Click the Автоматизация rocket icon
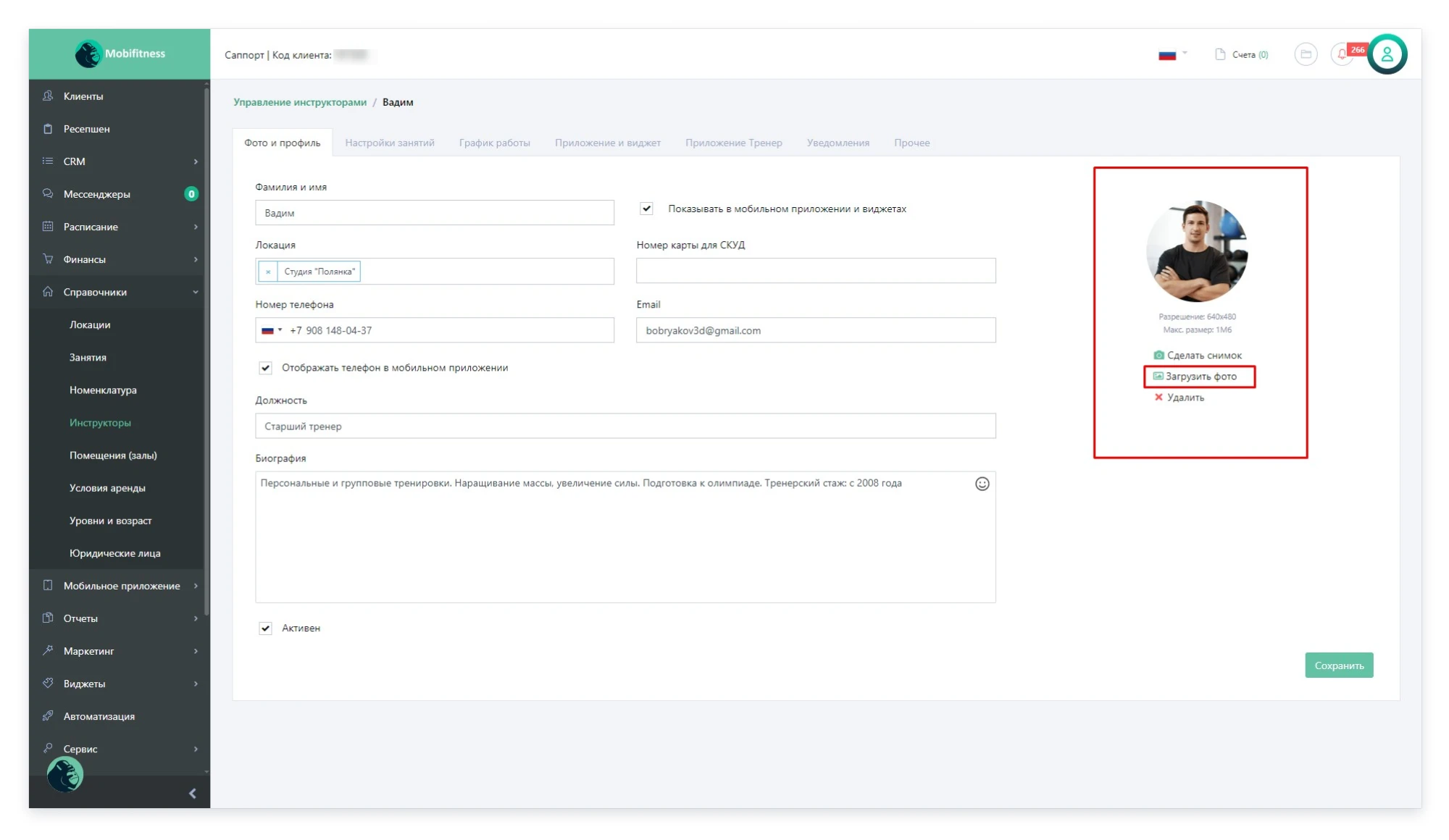 tap(48, 715)
